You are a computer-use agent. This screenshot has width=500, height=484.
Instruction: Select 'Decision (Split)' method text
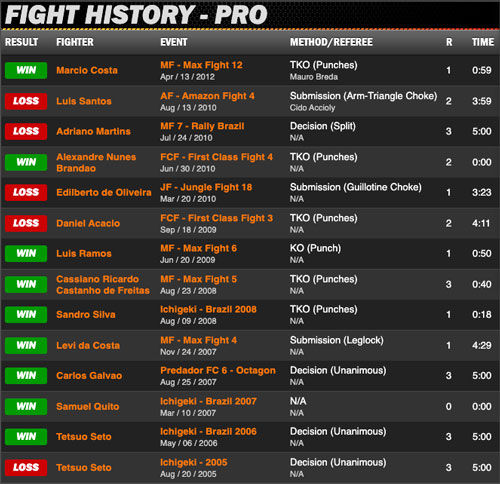[x=323, y=126]
